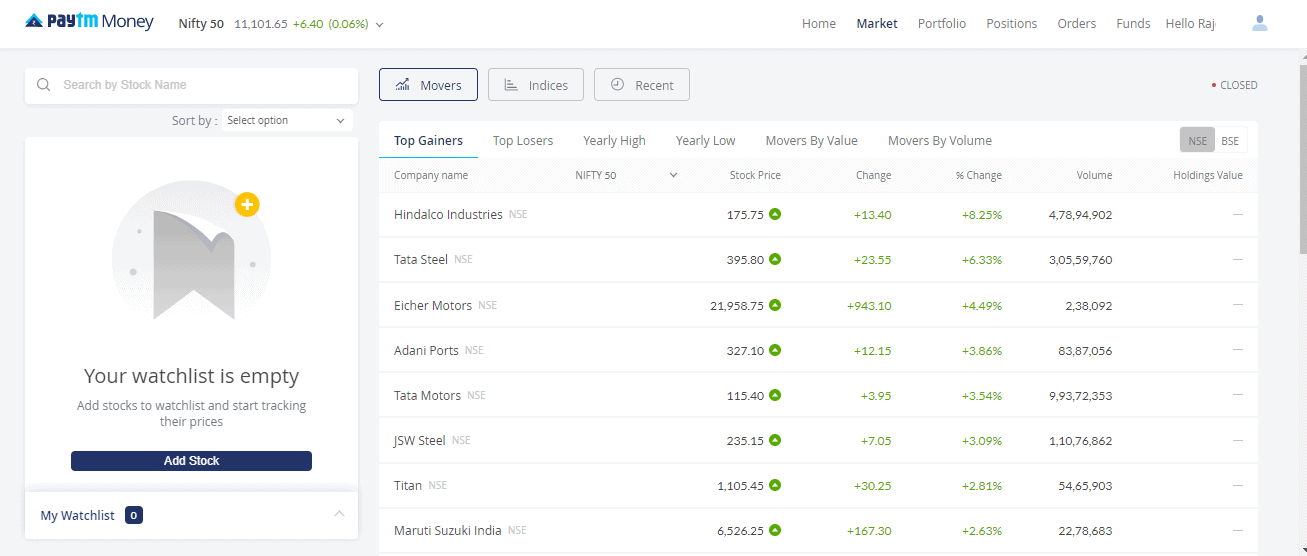Focus the Search by Stock Name field
Viewport: 1307px width, 556px height.
point(200,85)
